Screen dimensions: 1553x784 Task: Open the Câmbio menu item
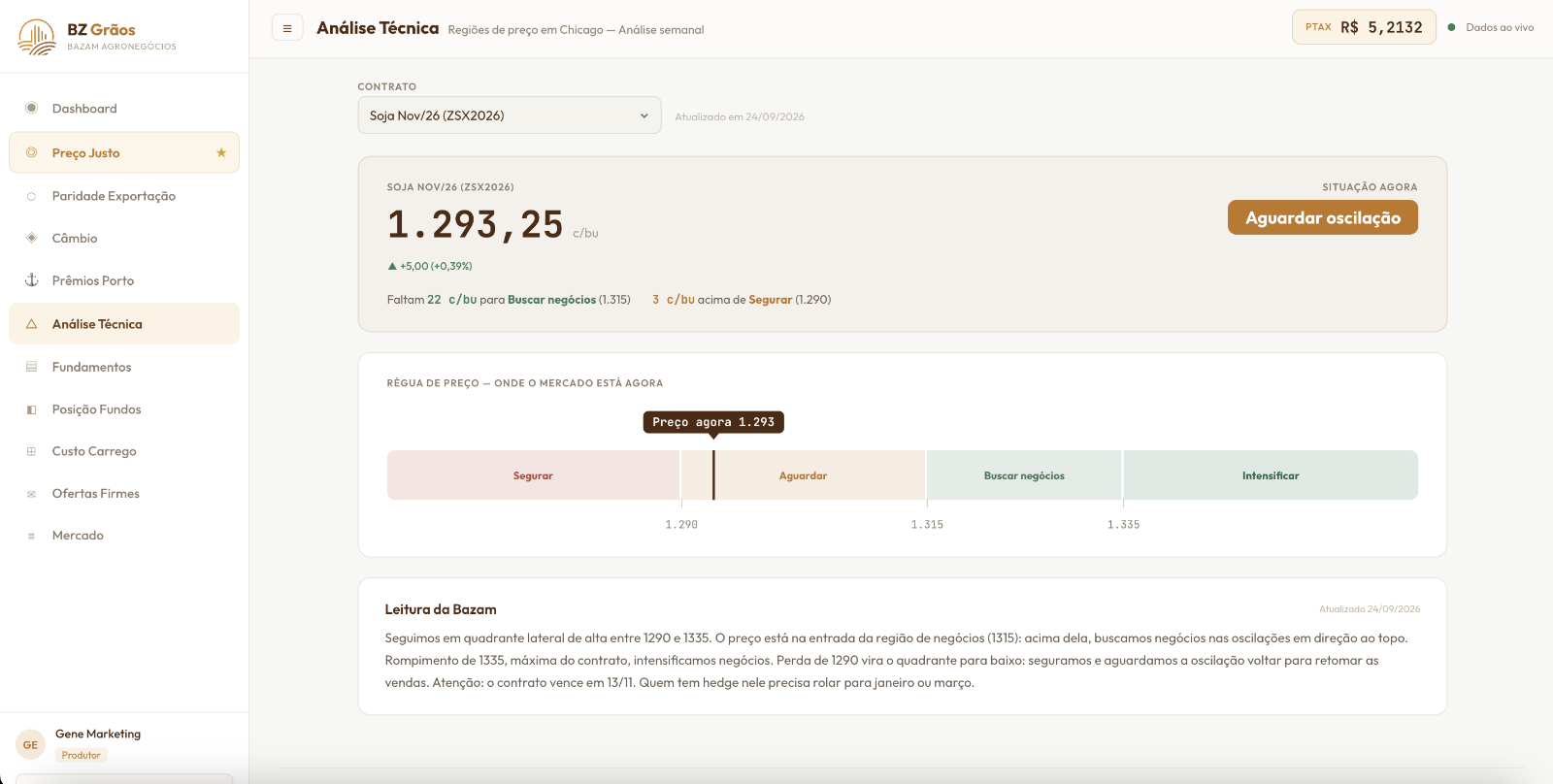(124, 238)
